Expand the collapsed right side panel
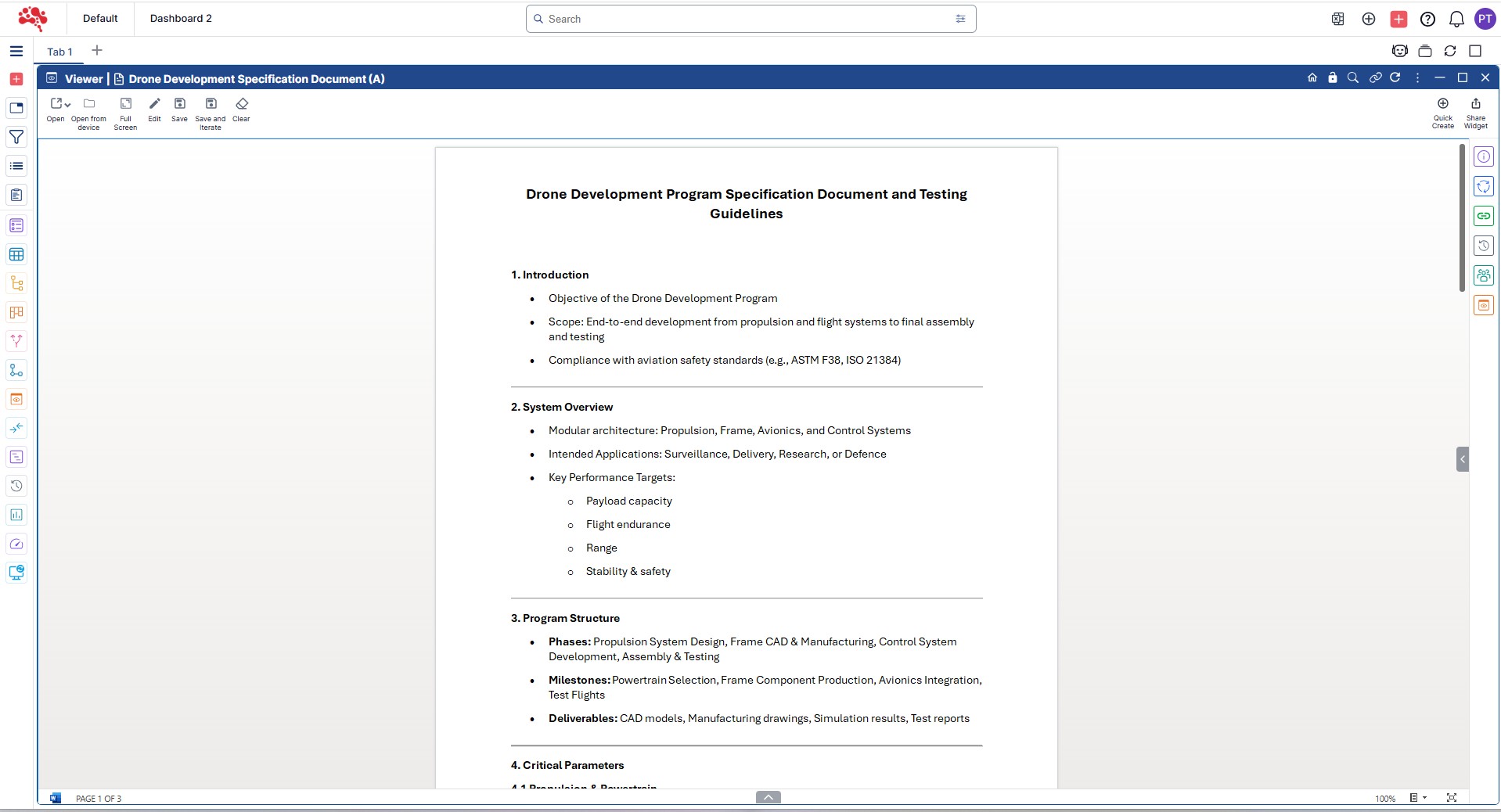Screen dimensions: 1501x812 (x=1462, y=459)
